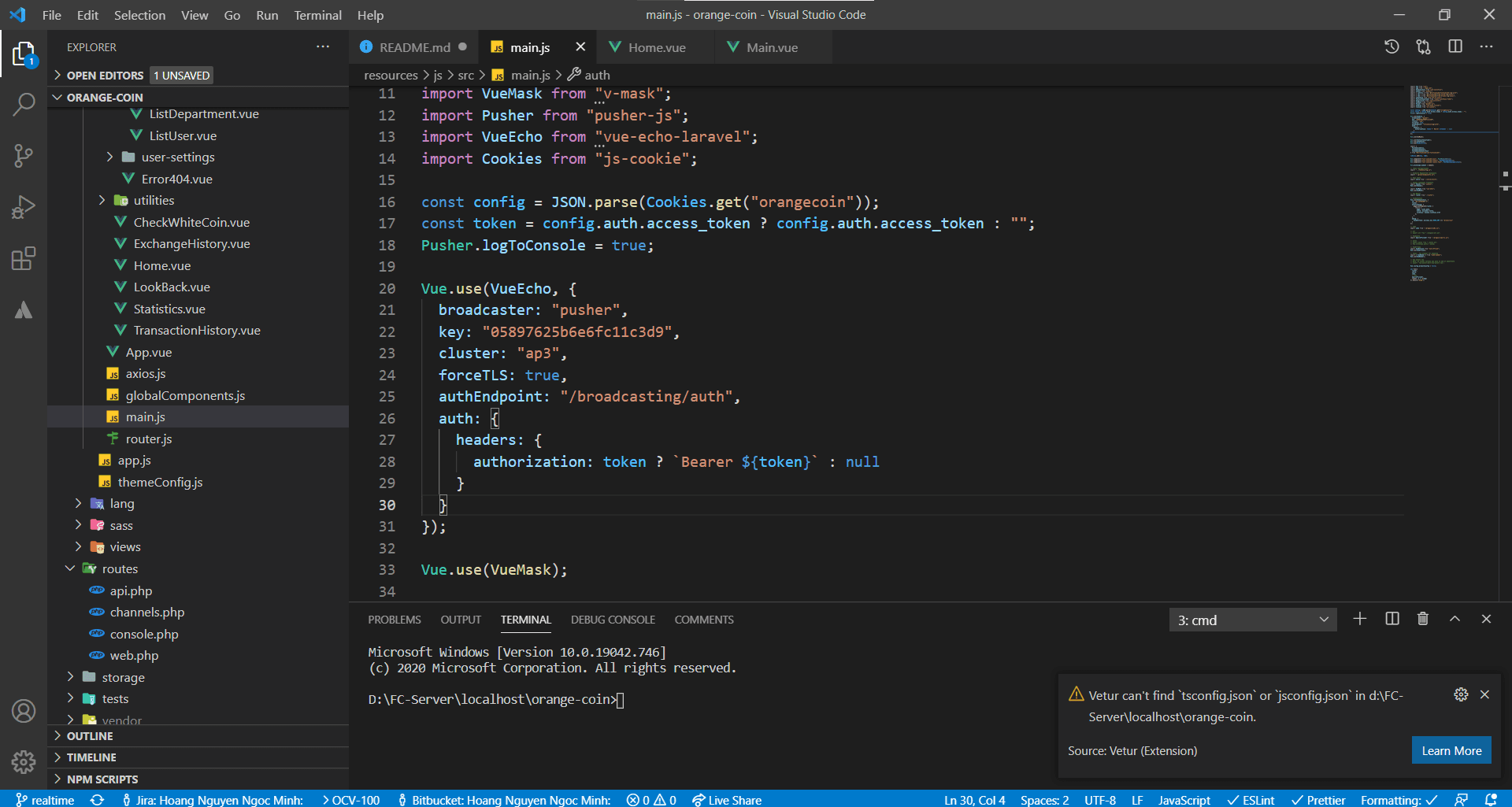Start Live Share from status bar
The width and height of the screenshot is (1512, 807).
pos(727,800)
